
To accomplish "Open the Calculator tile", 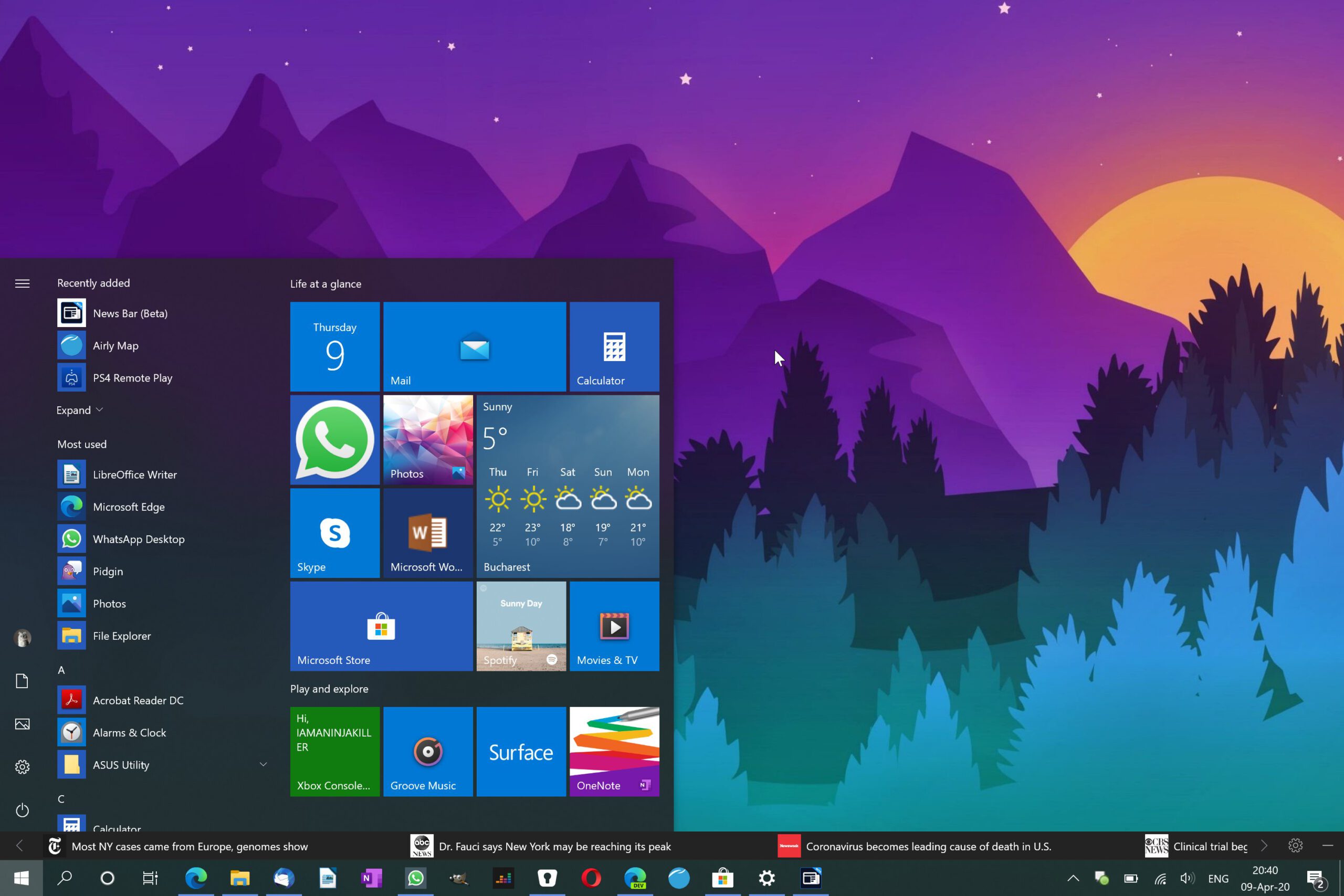I will pos(614,346).
